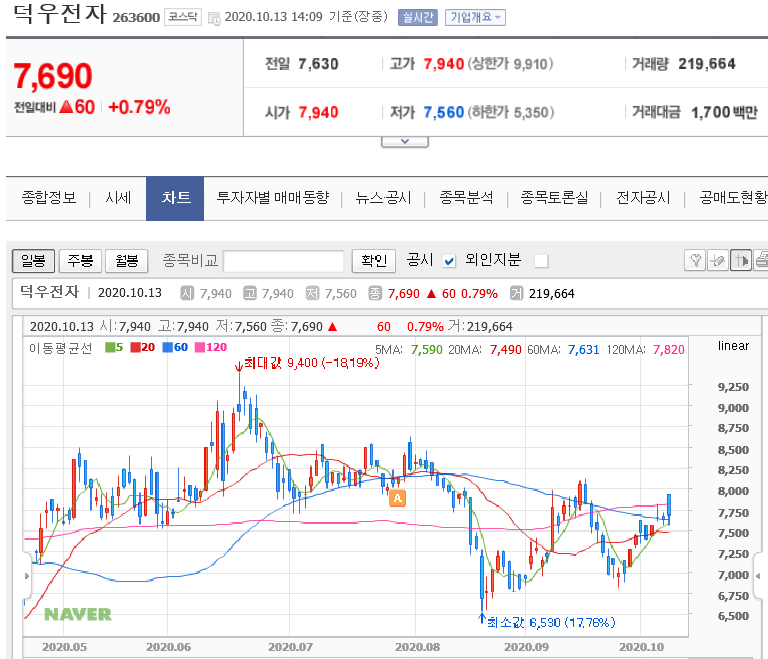Click the 전일 7,630 previous close value
The height and width of the screenshot is (659, 768).
coord(318,64)
